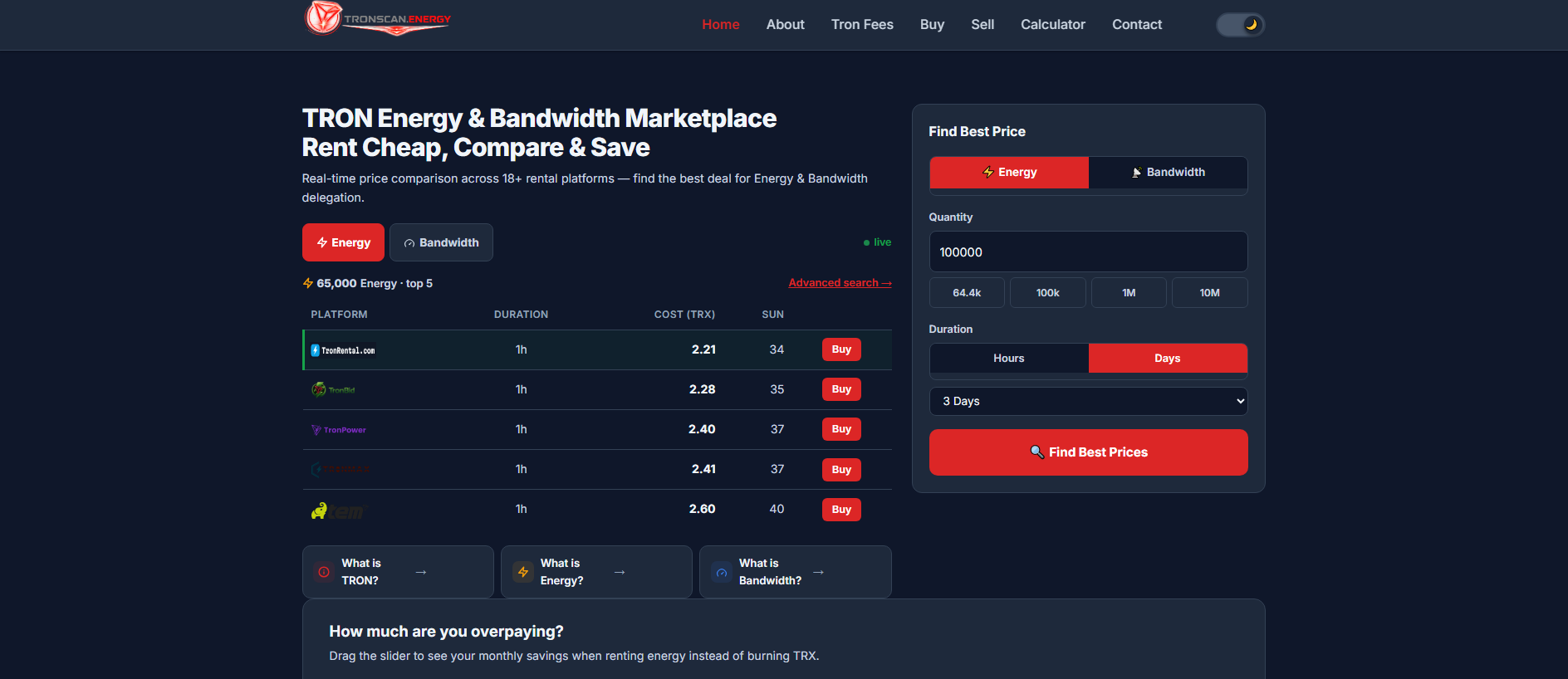Toggle the dark mode switch
The image size is (1568, 679).
tap(1240, 25)
